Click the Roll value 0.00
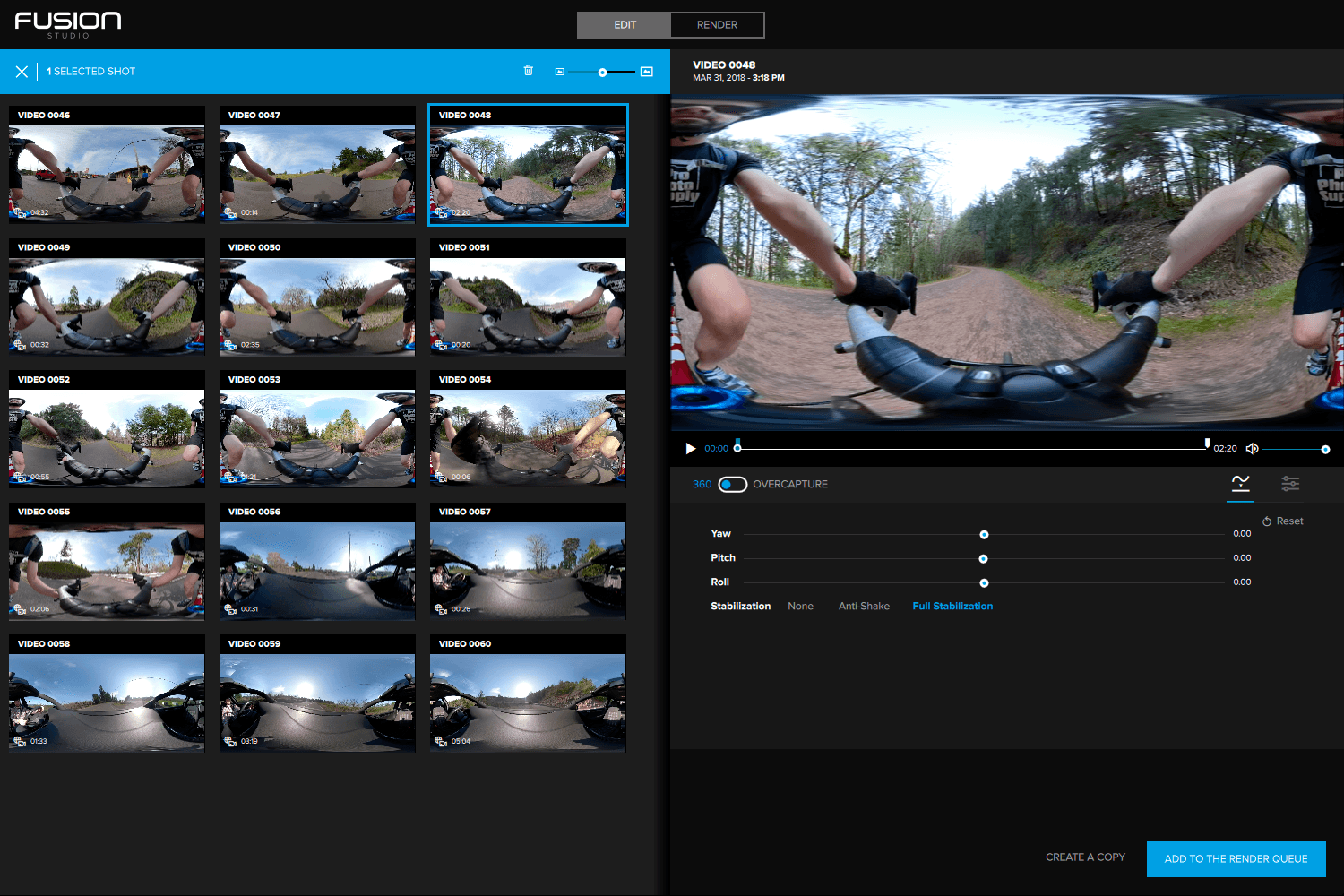This screenshot has width=1344, height=896. (x=1242, y=582)
